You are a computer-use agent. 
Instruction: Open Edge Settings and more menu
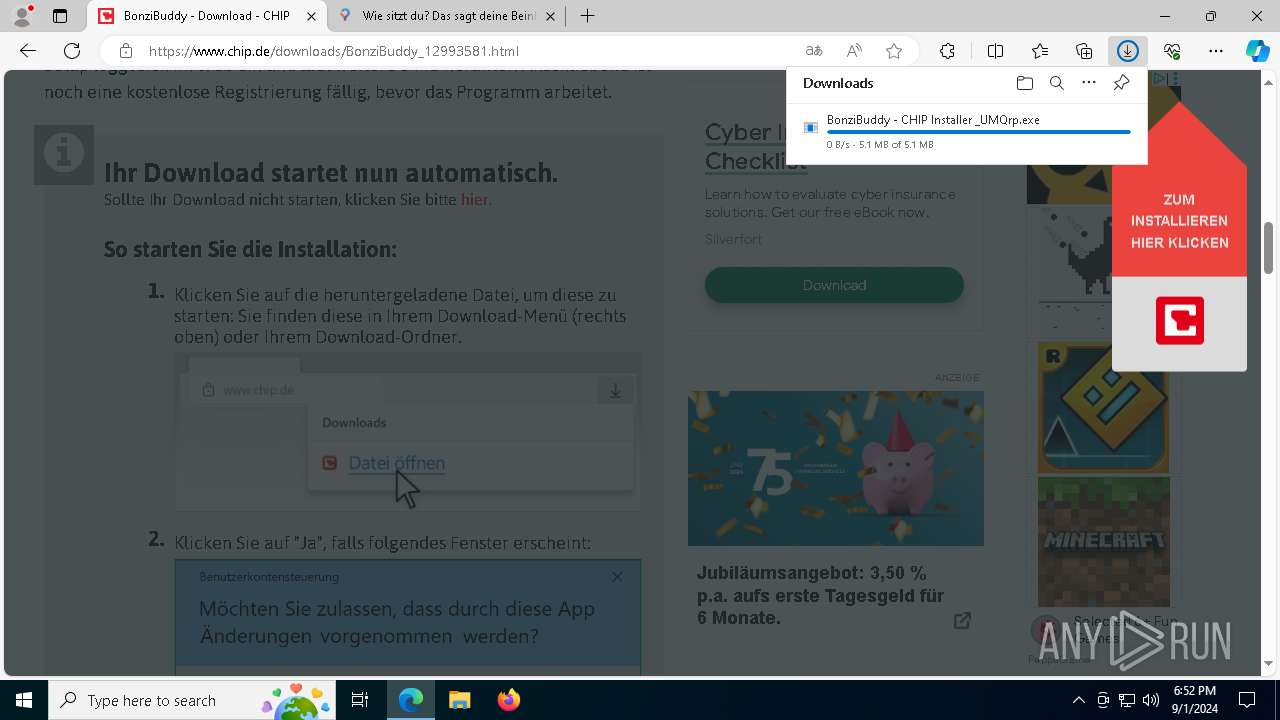(x=1216, y=51)
